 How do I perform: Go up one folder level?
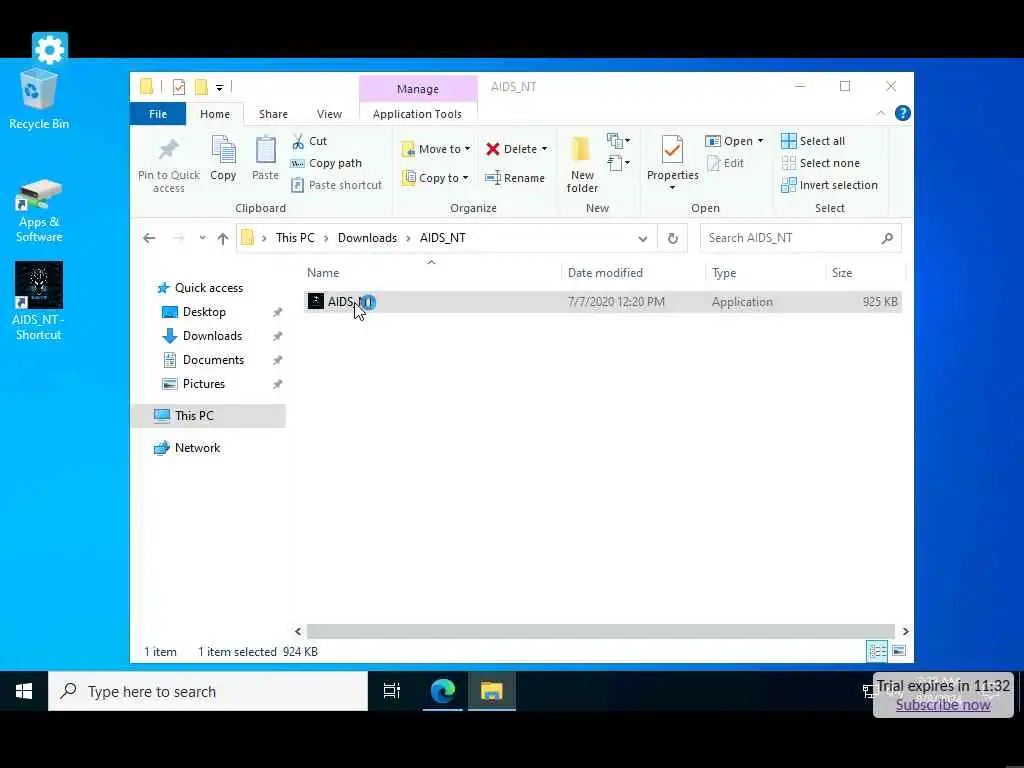pyautogui.click(x=223, y=238)
